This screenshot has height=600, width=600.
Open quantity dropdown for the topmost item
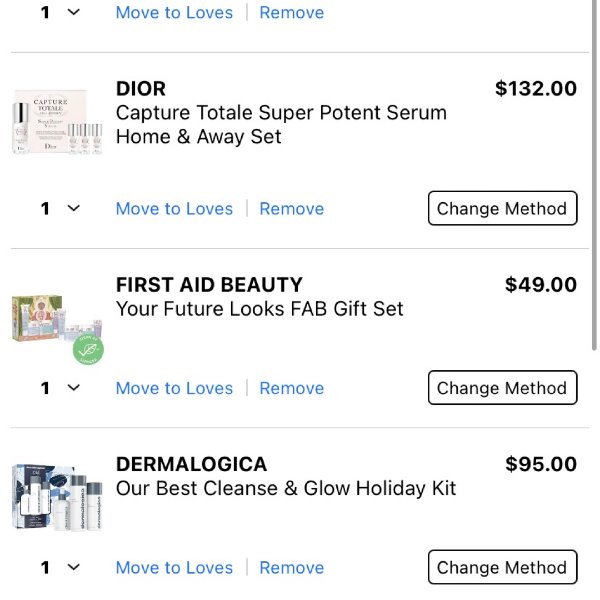[x=60, y=12]
